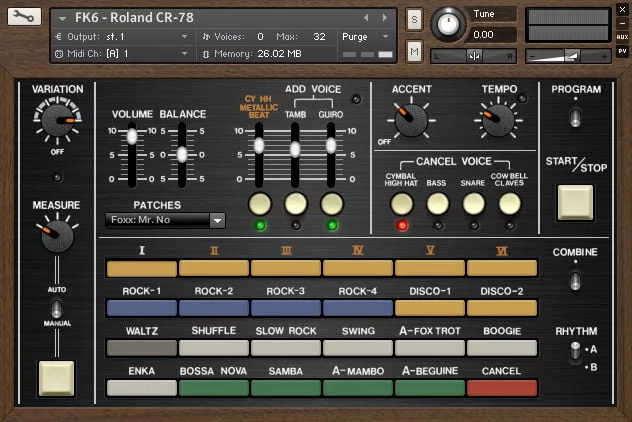Toggle Cancel Voice Cow Bell Claves button
The width and height of the screenshot is (632, 422).
point(510,204)
